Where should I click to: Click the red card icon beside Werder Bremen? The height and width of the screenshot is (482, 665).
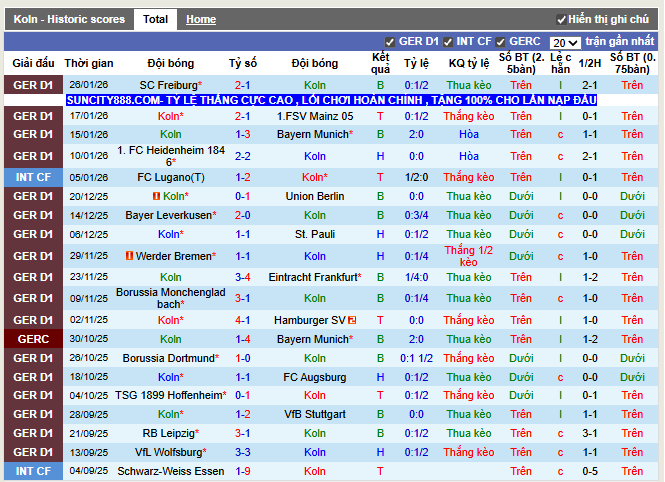pyautogui.click(x=129, y=256)
